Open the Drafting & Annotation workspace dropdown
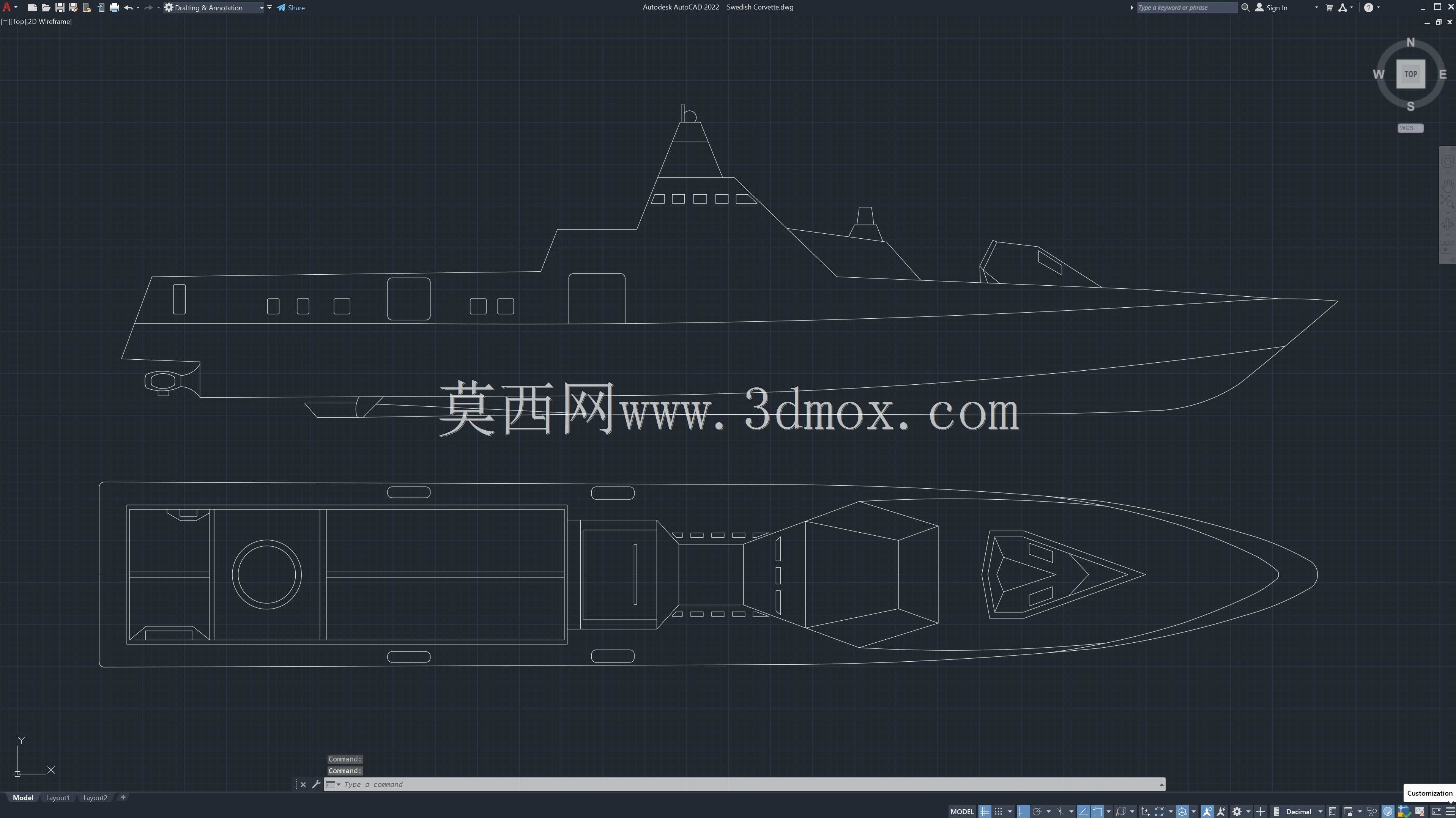 pos(214,8)
